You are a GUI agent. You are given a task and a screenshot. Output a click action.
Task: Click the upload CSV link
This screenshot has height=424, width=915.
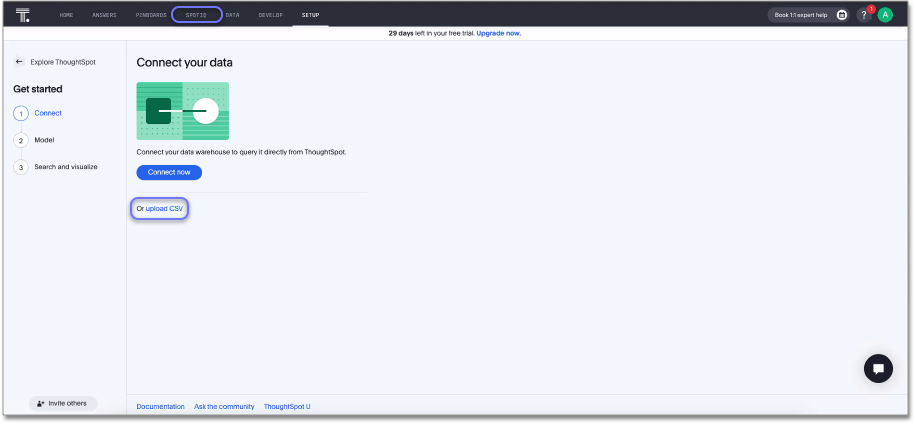[164, 209]
